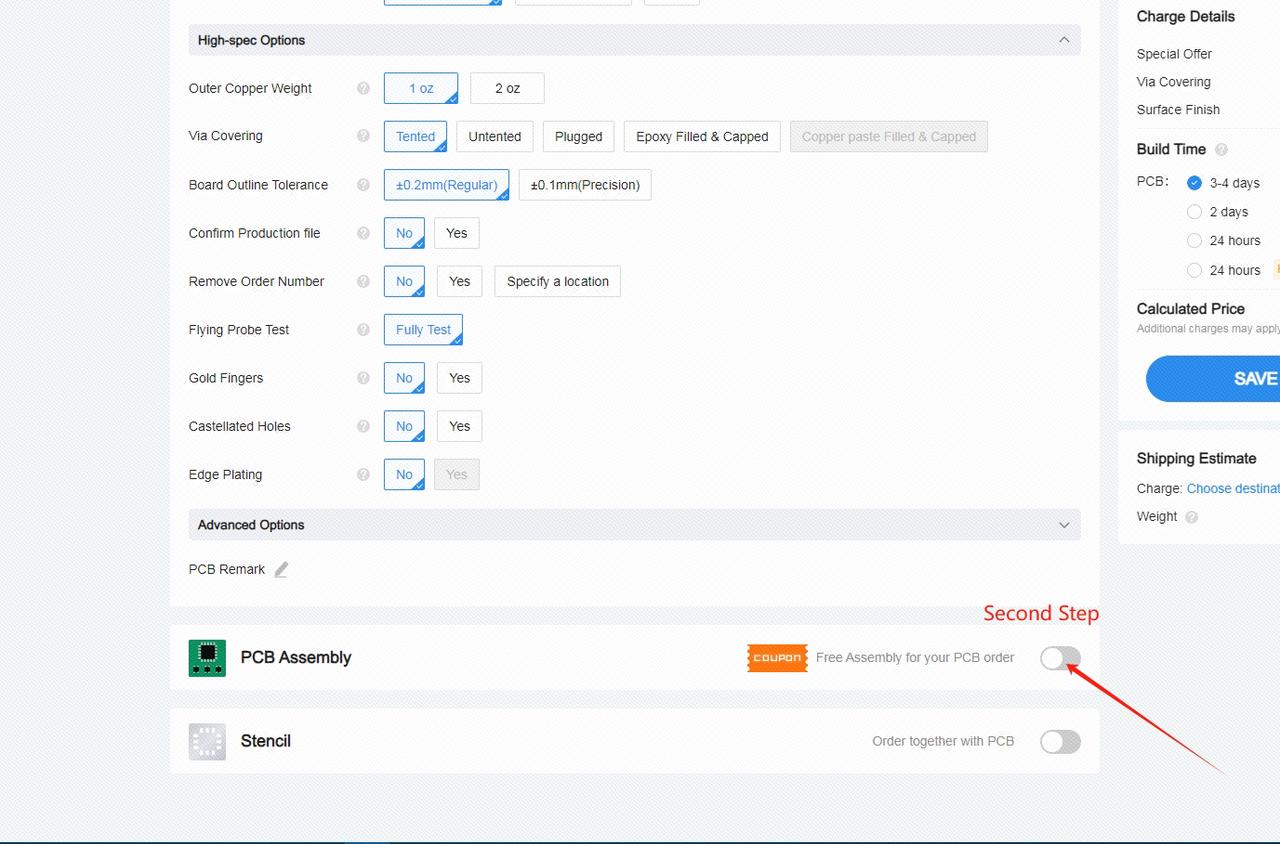
Task: Click the Build Time help icon
Action: 1221,149
